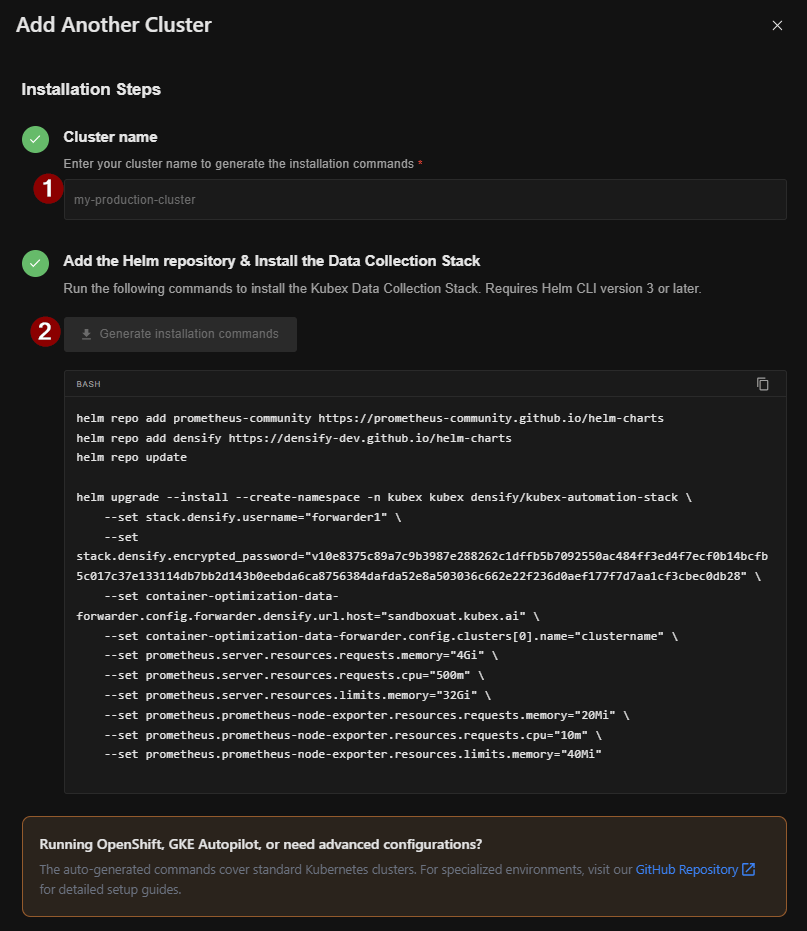Click the server requests.memory="4Gi" line
Image resolution: width=807 pixels, height=931 pixels.
[301, 656]
